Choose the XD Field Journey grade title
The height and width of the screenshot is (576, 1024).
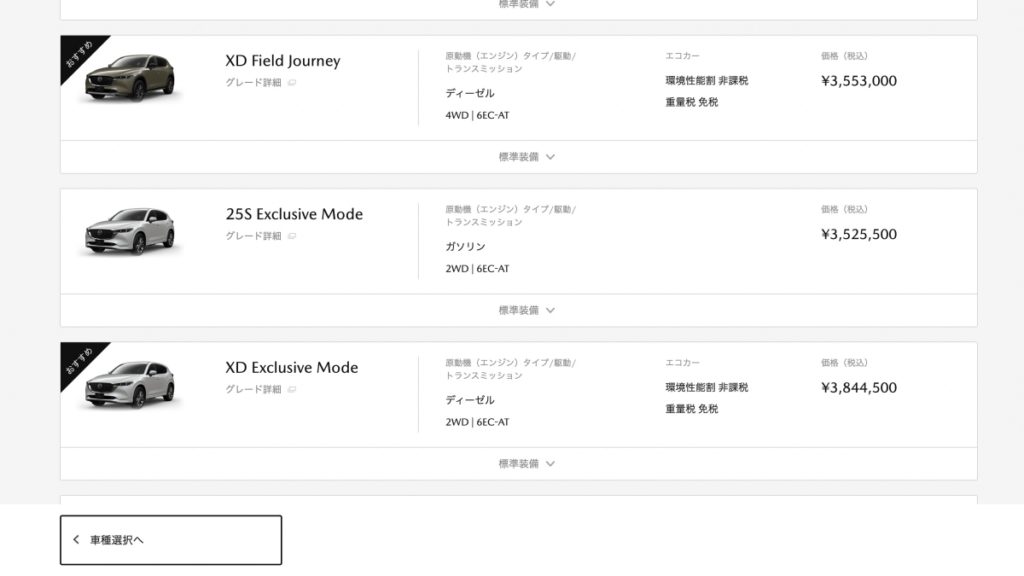point(283,61)
